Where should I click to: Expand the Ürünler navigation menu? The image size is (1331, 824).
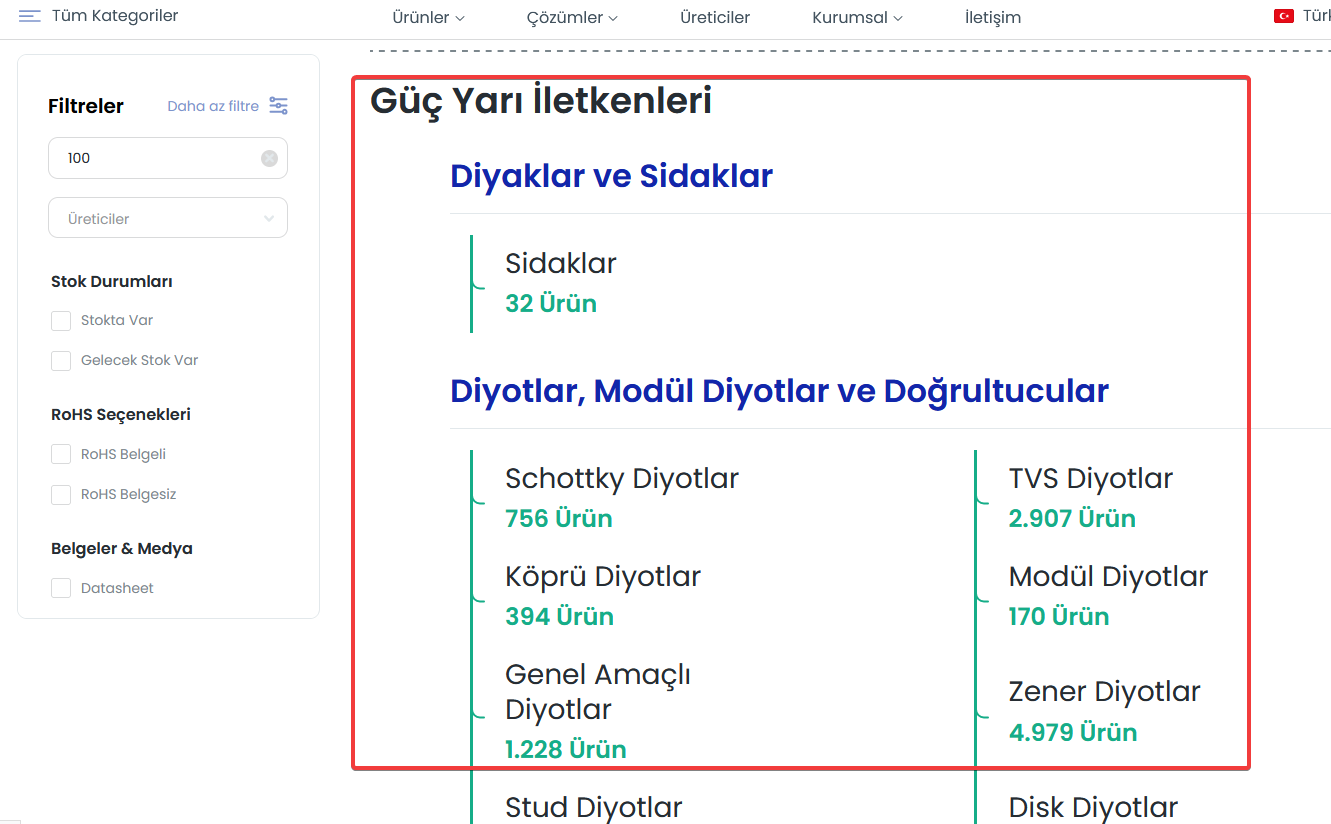426,18
